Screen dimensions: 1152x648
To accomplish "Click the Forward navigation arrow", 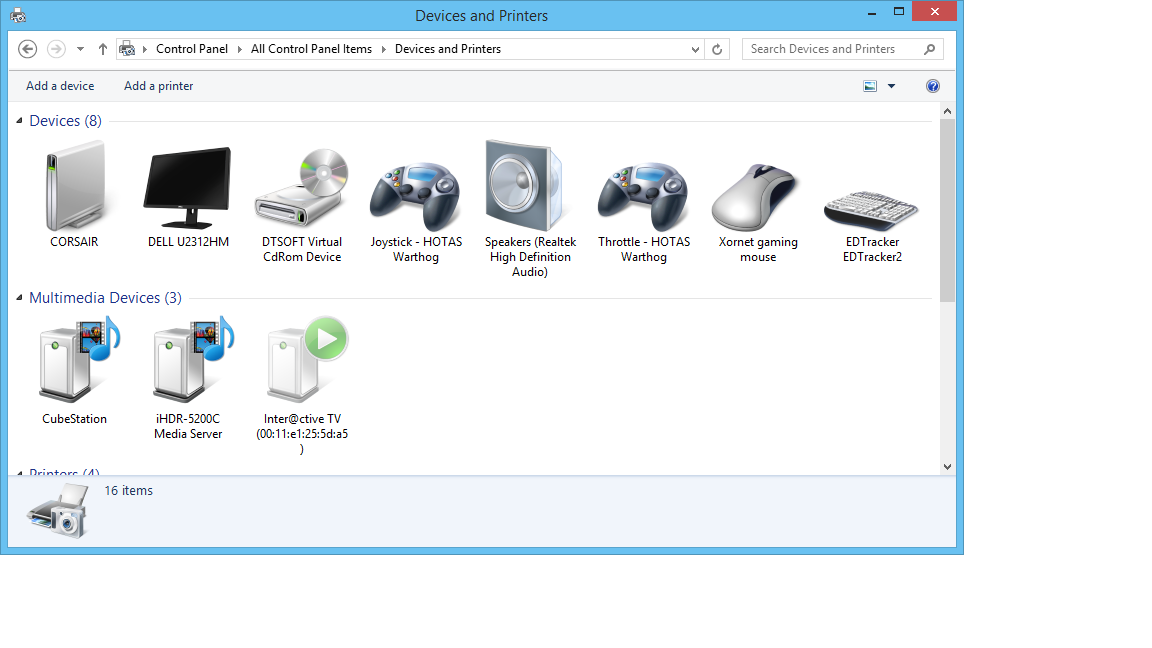I will (56, 49).
